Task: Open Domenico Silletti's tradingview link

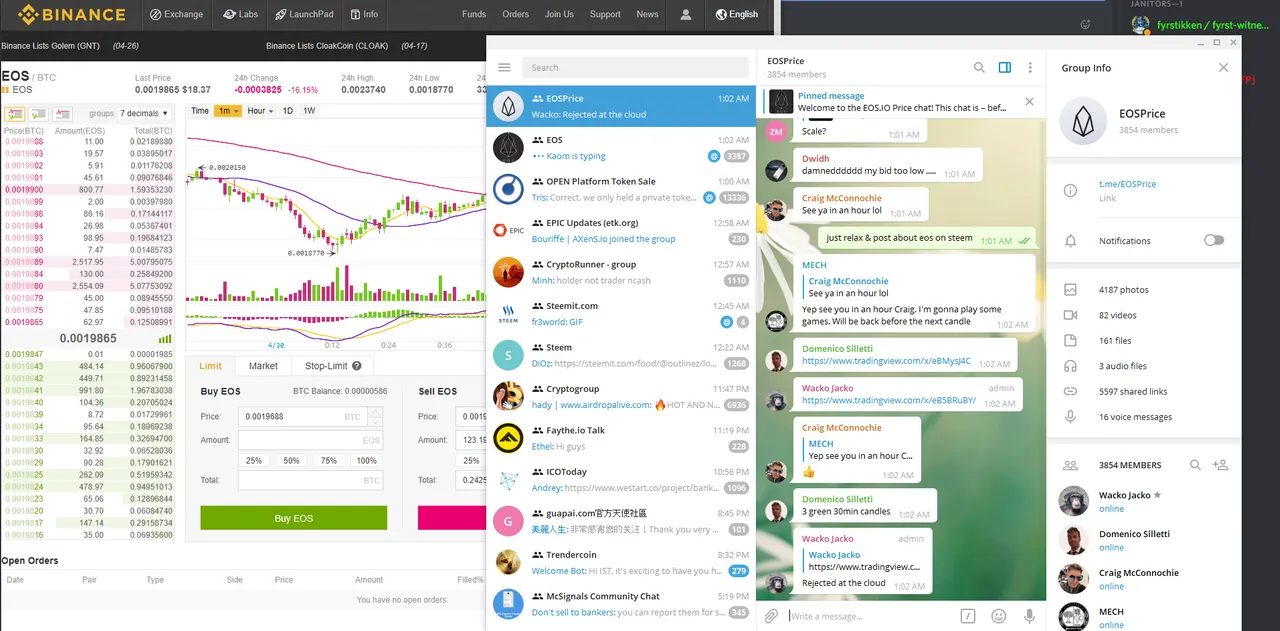Action: [x=886, y=361]
